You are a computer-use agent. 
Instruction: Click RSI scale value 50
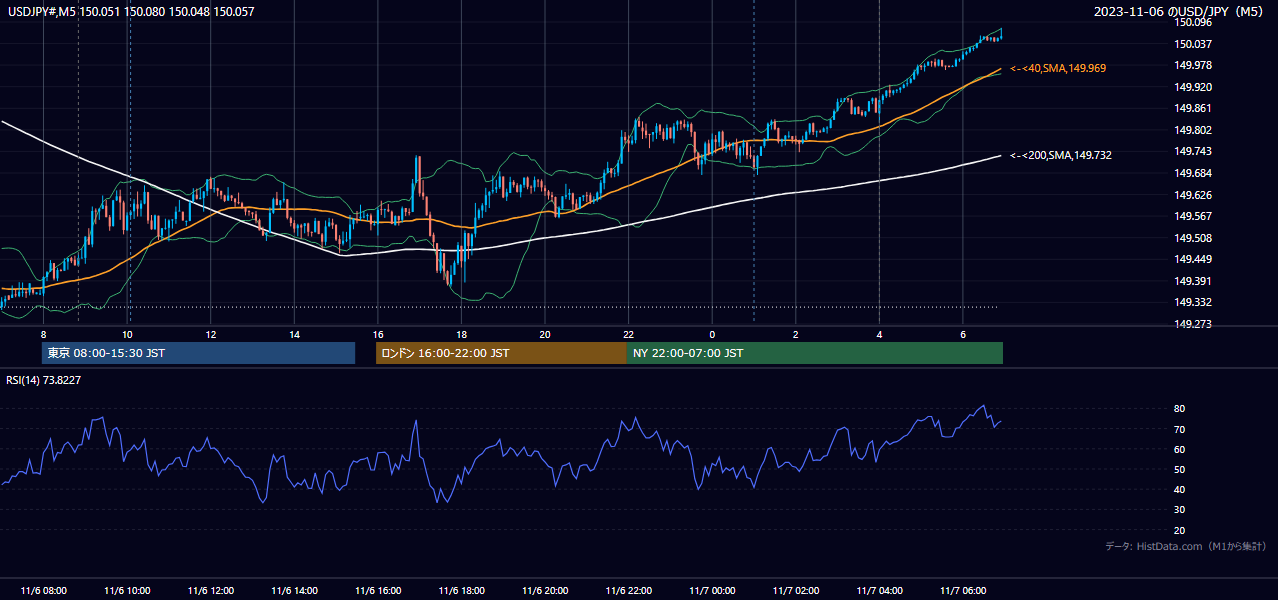point(1180,469)
